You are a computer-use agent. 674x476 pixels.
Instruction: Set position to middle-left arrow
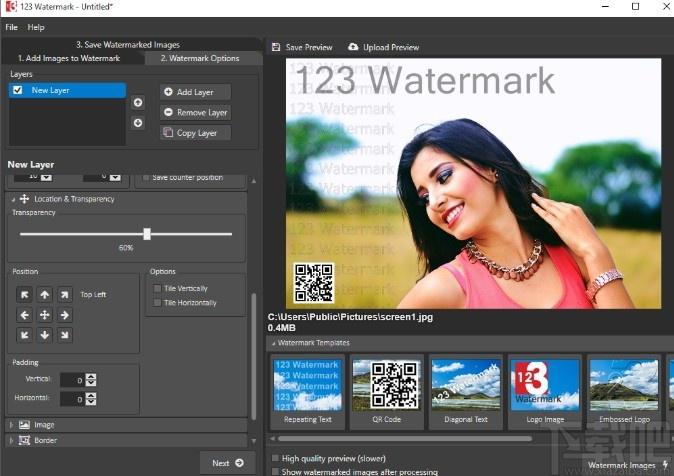tap(25, 315)
